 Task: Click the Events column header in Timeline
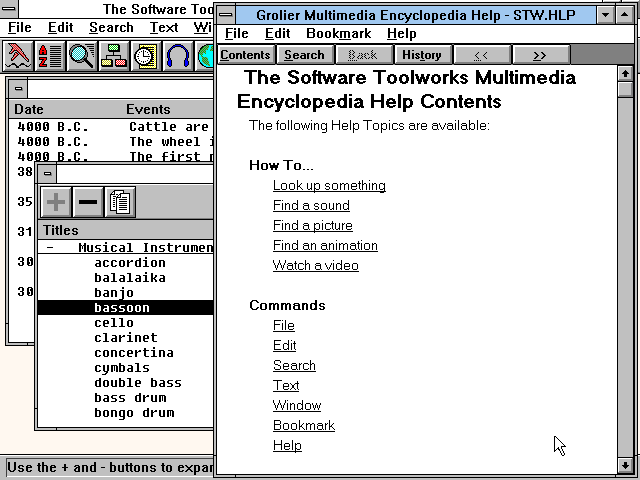148,109
